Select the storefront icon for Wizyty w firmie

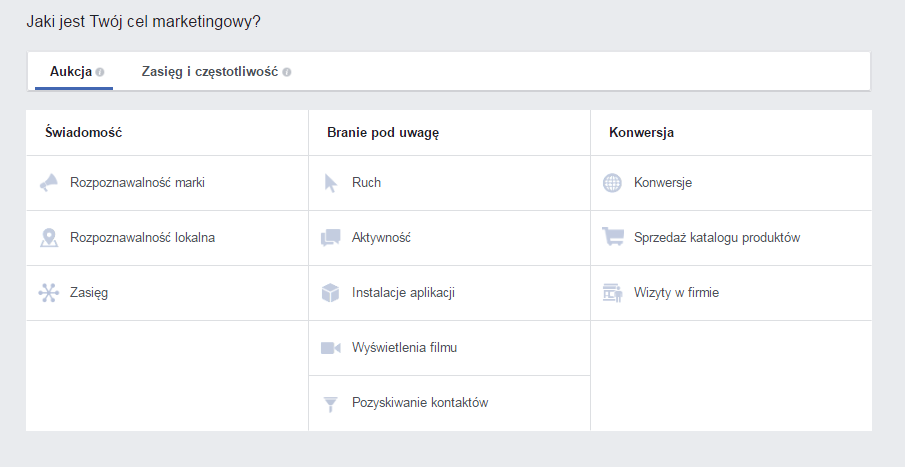click(x=612, y=293)
